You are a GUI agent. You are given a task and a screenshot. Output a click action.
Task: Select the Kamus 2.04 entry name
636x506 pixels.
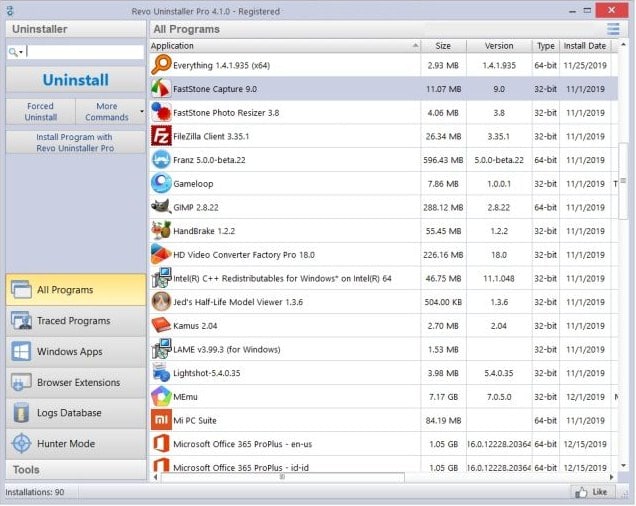pos(195,326)
